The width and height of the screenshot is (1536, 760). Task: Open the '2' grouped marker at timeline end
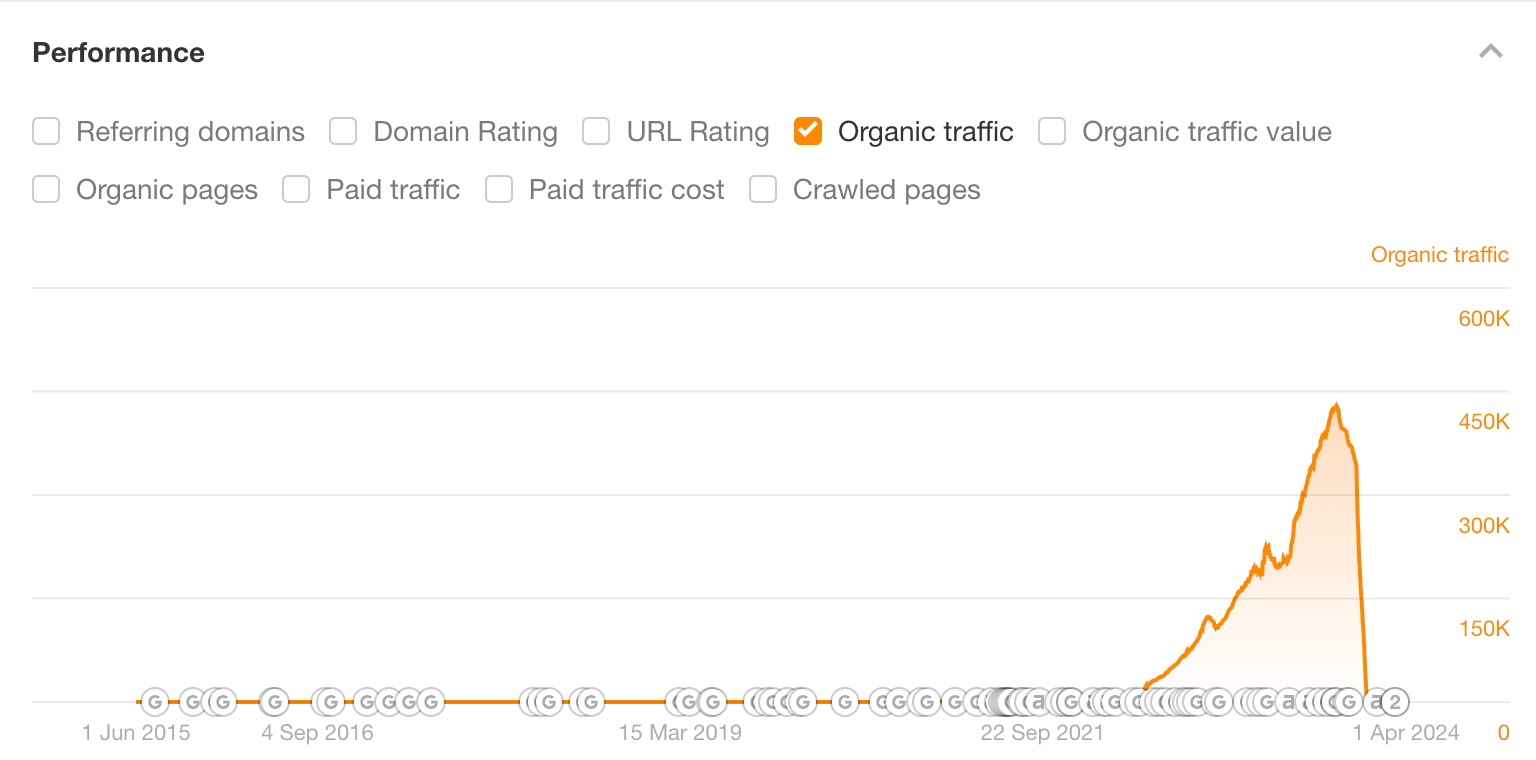click(x=1396, y=702)
